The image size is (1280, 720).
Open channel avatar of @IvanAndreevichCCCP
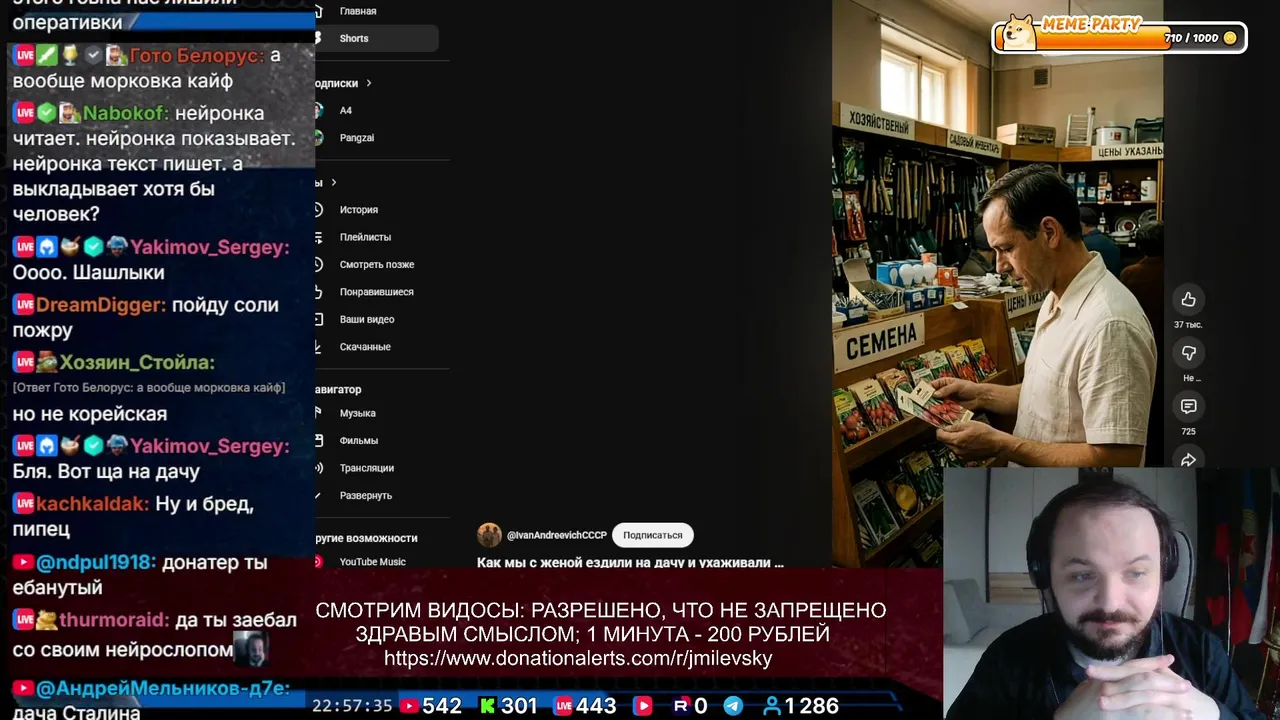tap(489, 535)
